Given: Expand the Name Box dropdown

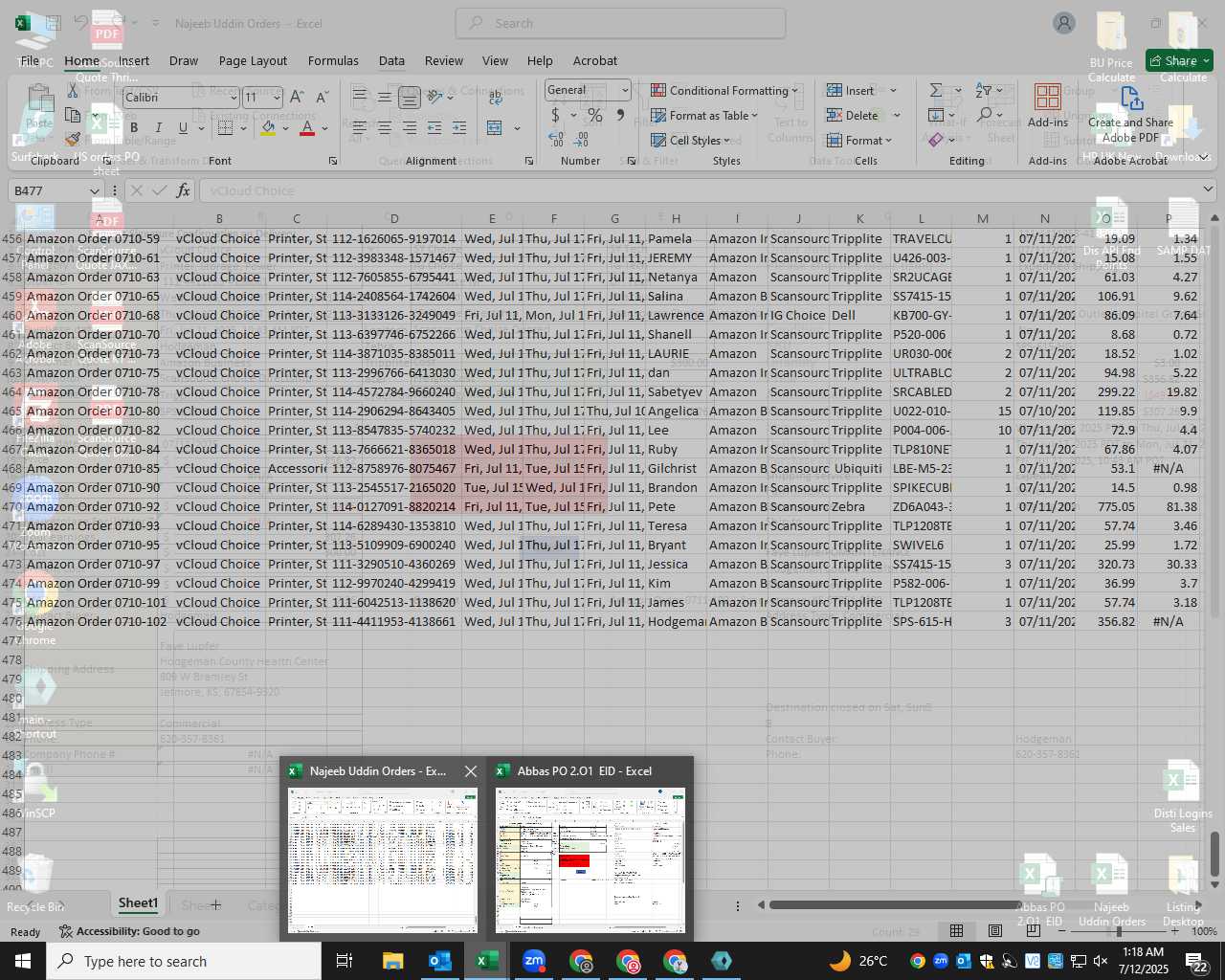Looking at the screenshot, I should [94, 190].
